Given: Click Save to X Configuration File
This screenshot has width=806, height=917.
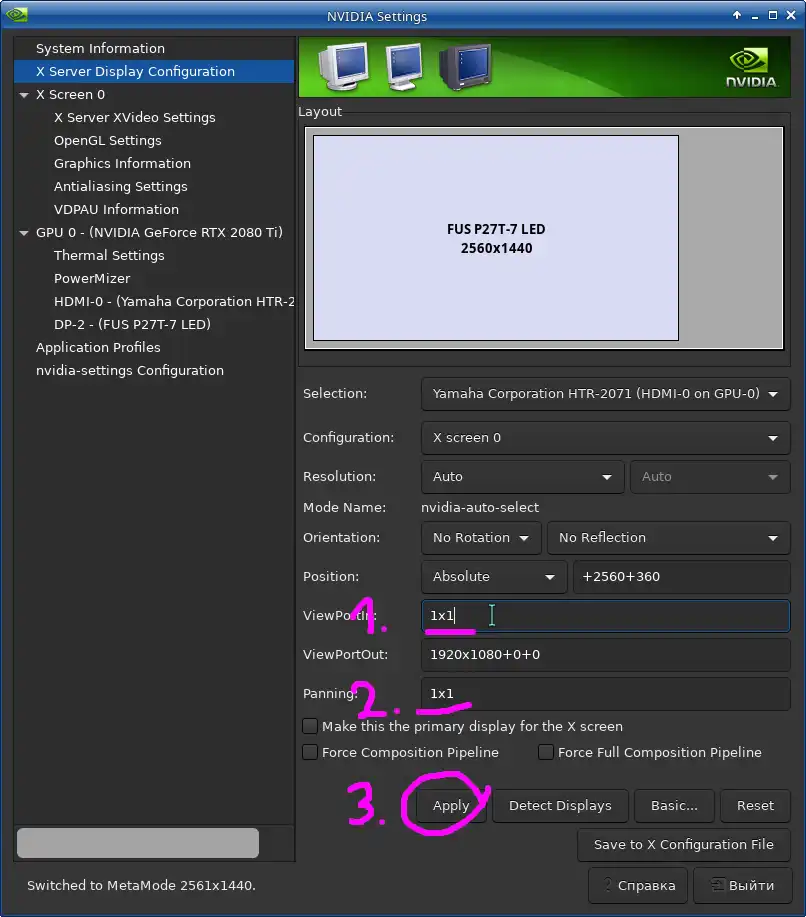Looking at the screenshot, I should click(684, 844).
